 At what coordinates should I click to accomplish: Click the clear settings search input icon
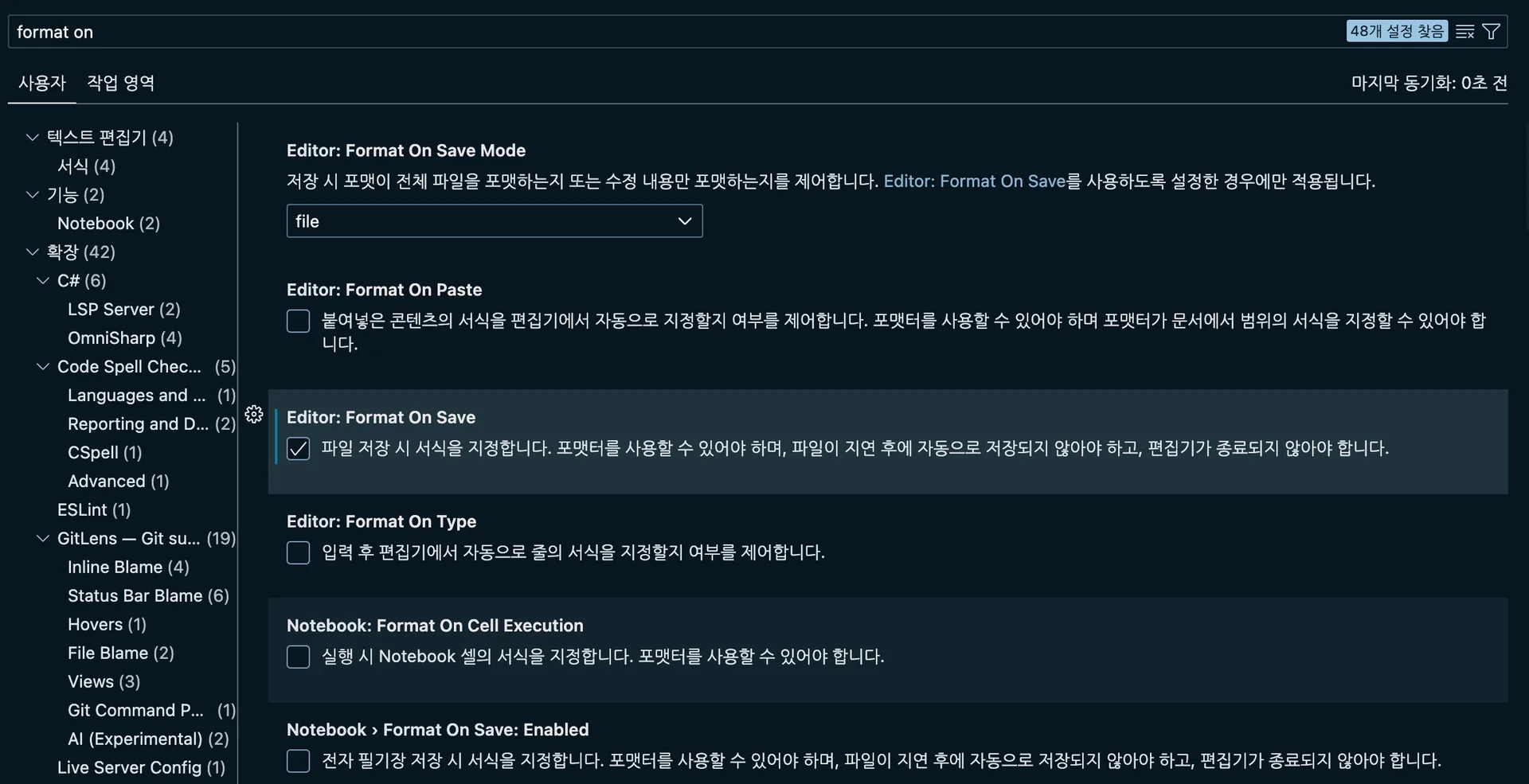(x=1464, y=32)
